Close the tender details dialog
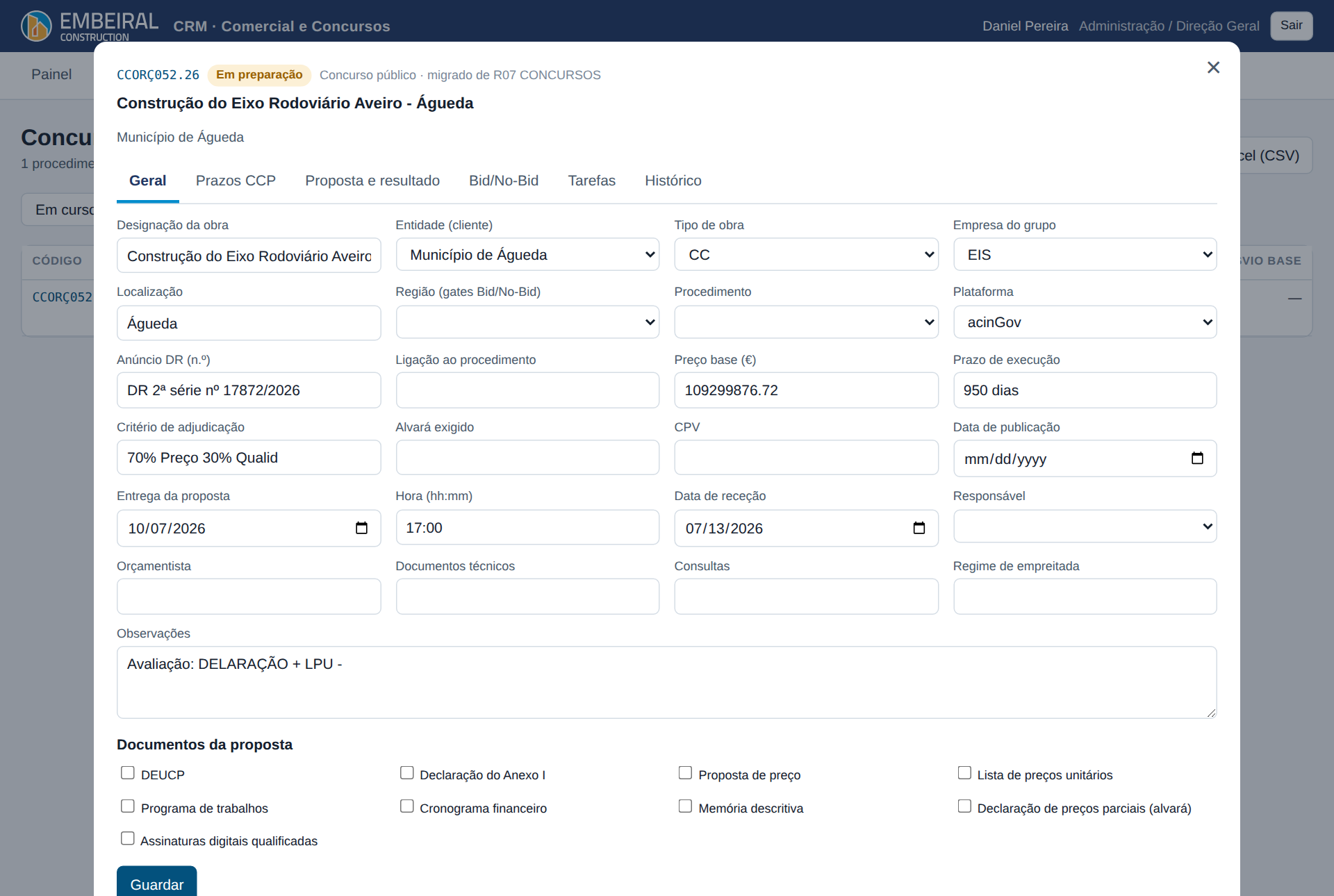1334x896 pixels. coord(1213,67)
